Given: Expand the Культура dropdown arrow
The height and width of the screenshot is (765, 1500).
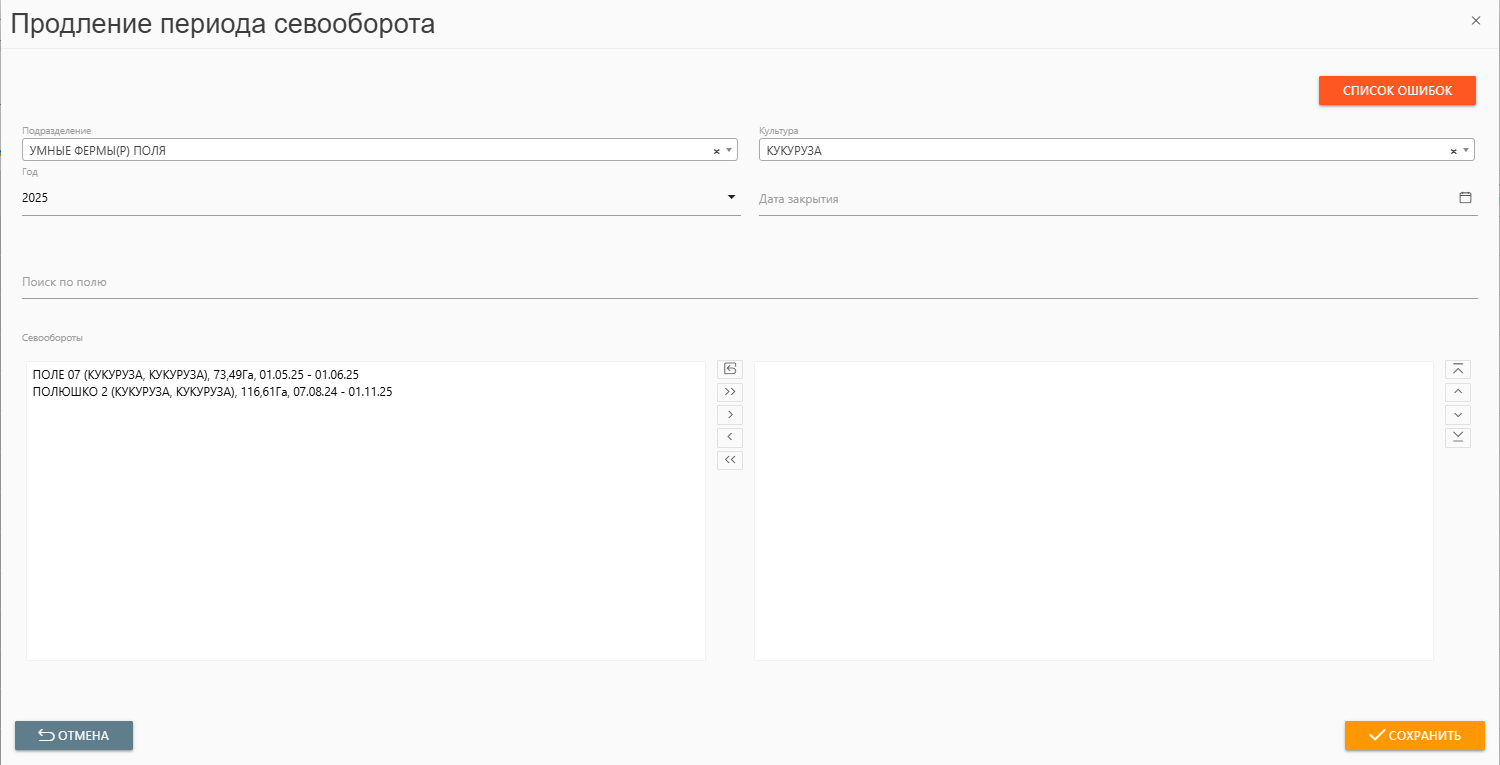Looking at the screenshot, I should coord(1466,151).
